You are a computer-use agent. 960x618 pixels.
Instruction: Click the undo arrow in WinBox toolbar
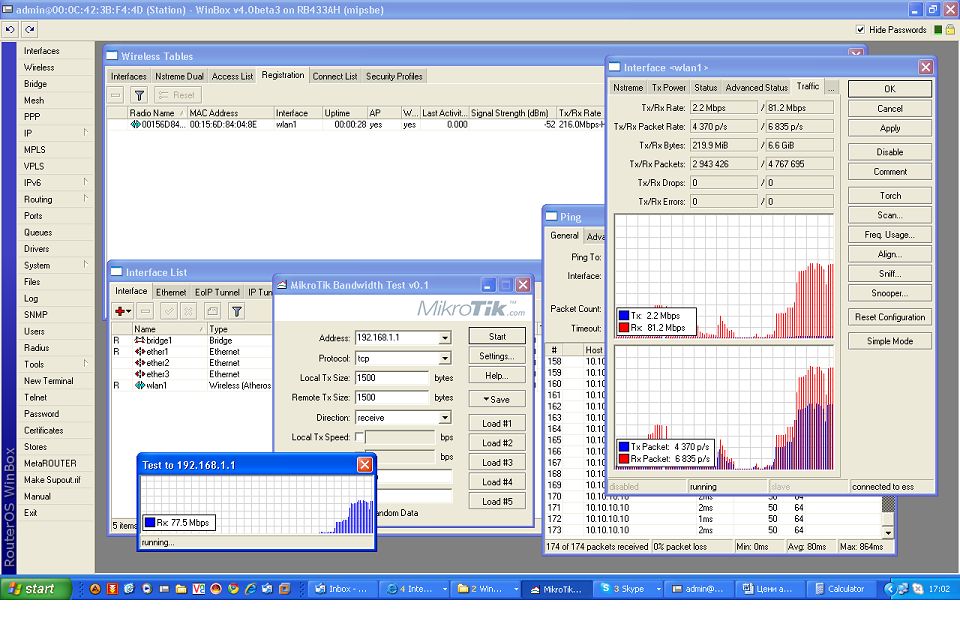click(x=10, y=30)
